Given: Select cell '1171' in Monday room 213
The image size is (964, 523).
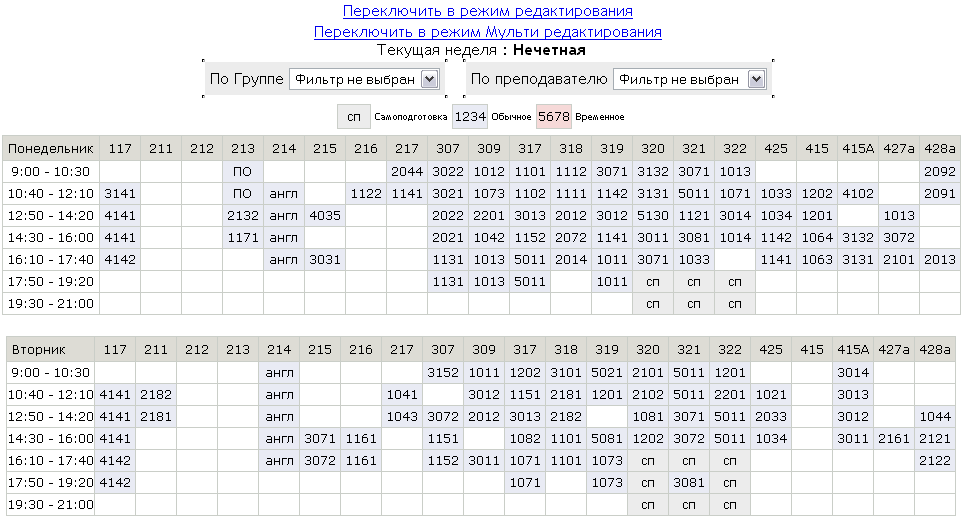Looking at the screenshot, I should [243, 238].
